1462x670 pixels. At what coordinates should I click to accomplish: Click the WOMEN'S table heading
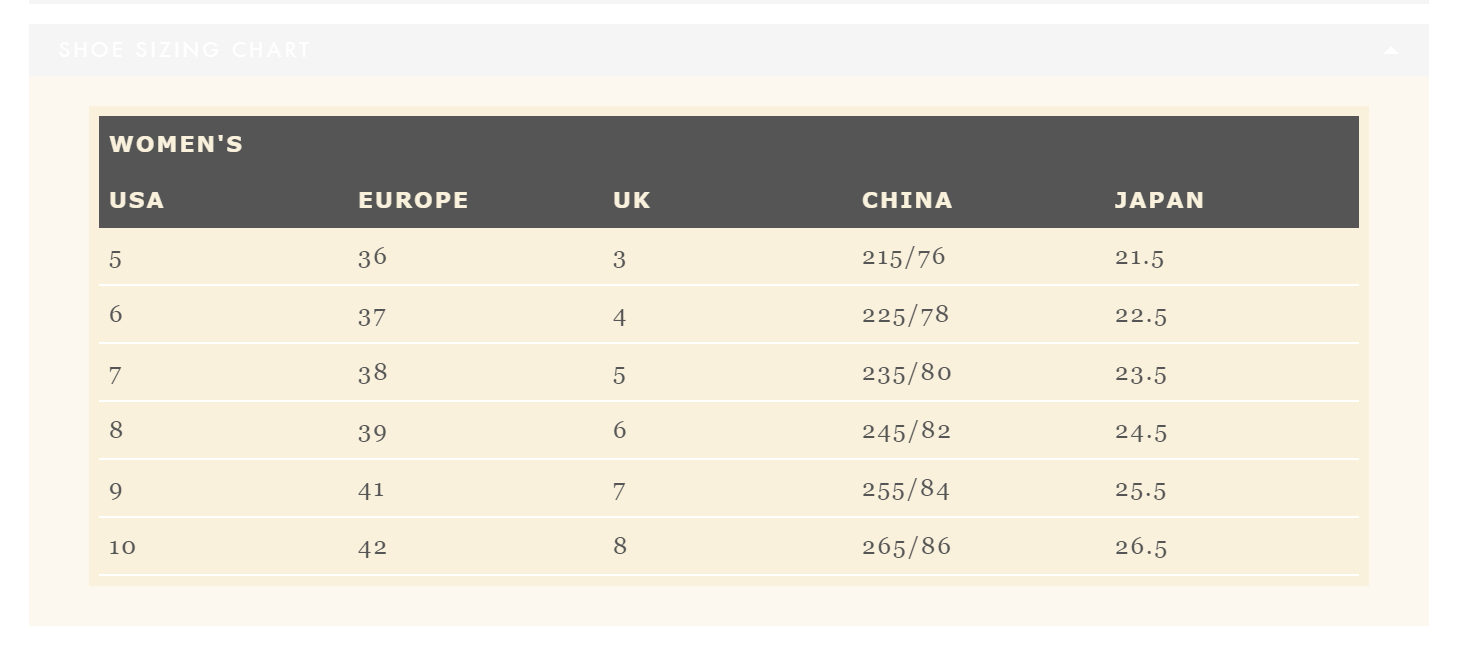tap(176, 144)
